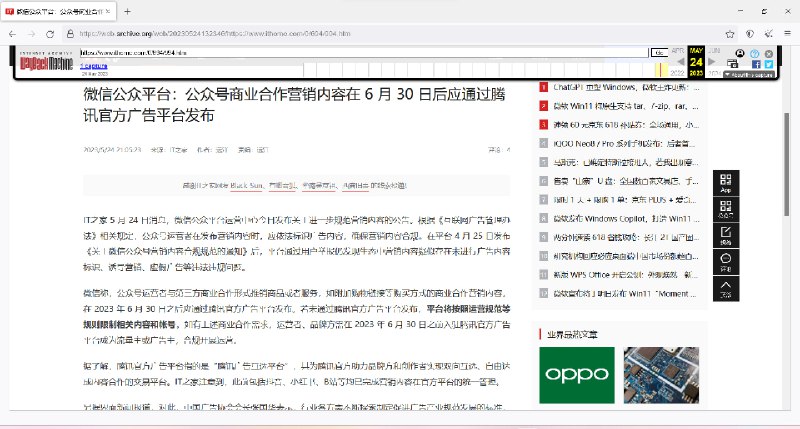Open the '1 capture' link
This screenshot has height=429, width=800.
(94, 66)
